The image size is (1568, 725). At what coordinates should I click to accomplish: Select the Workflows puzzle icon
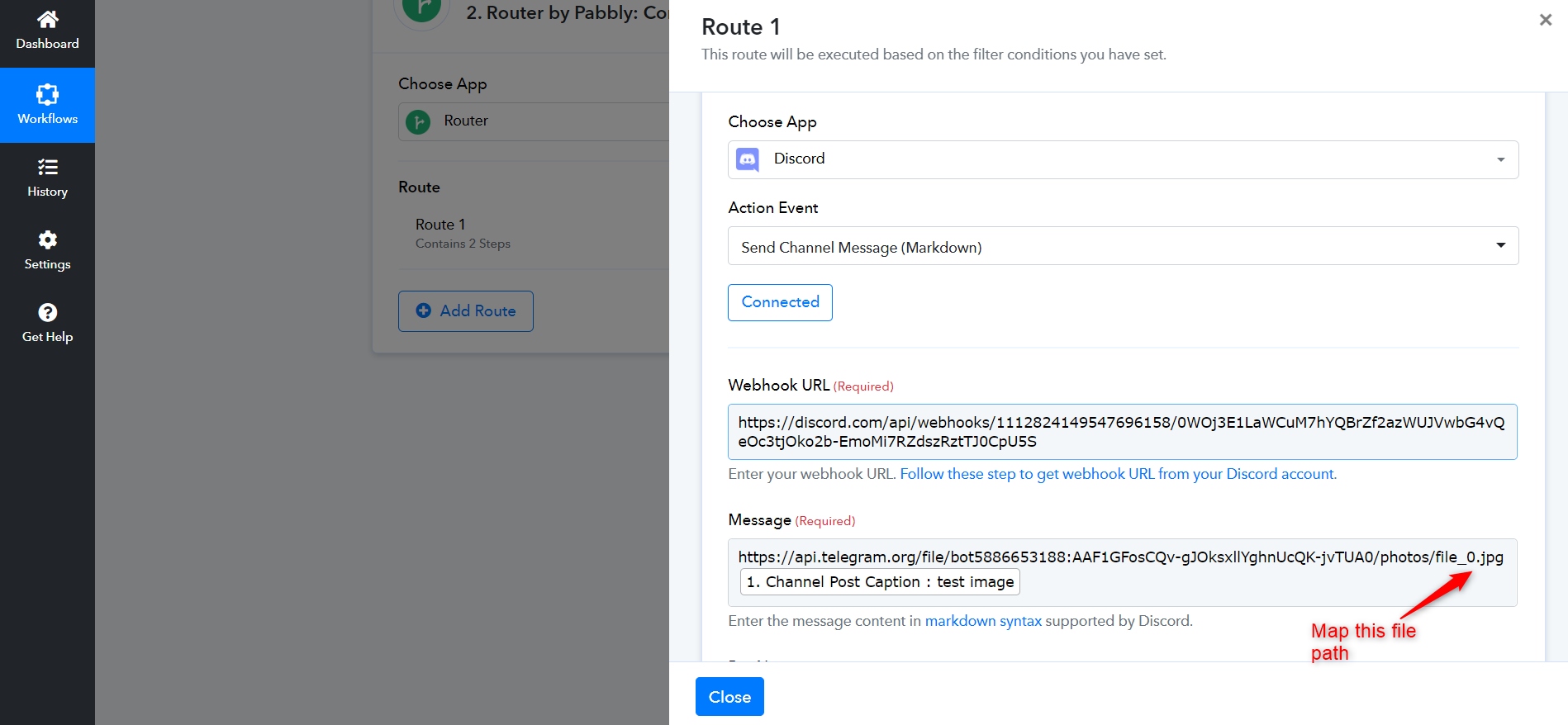[48, 94]
